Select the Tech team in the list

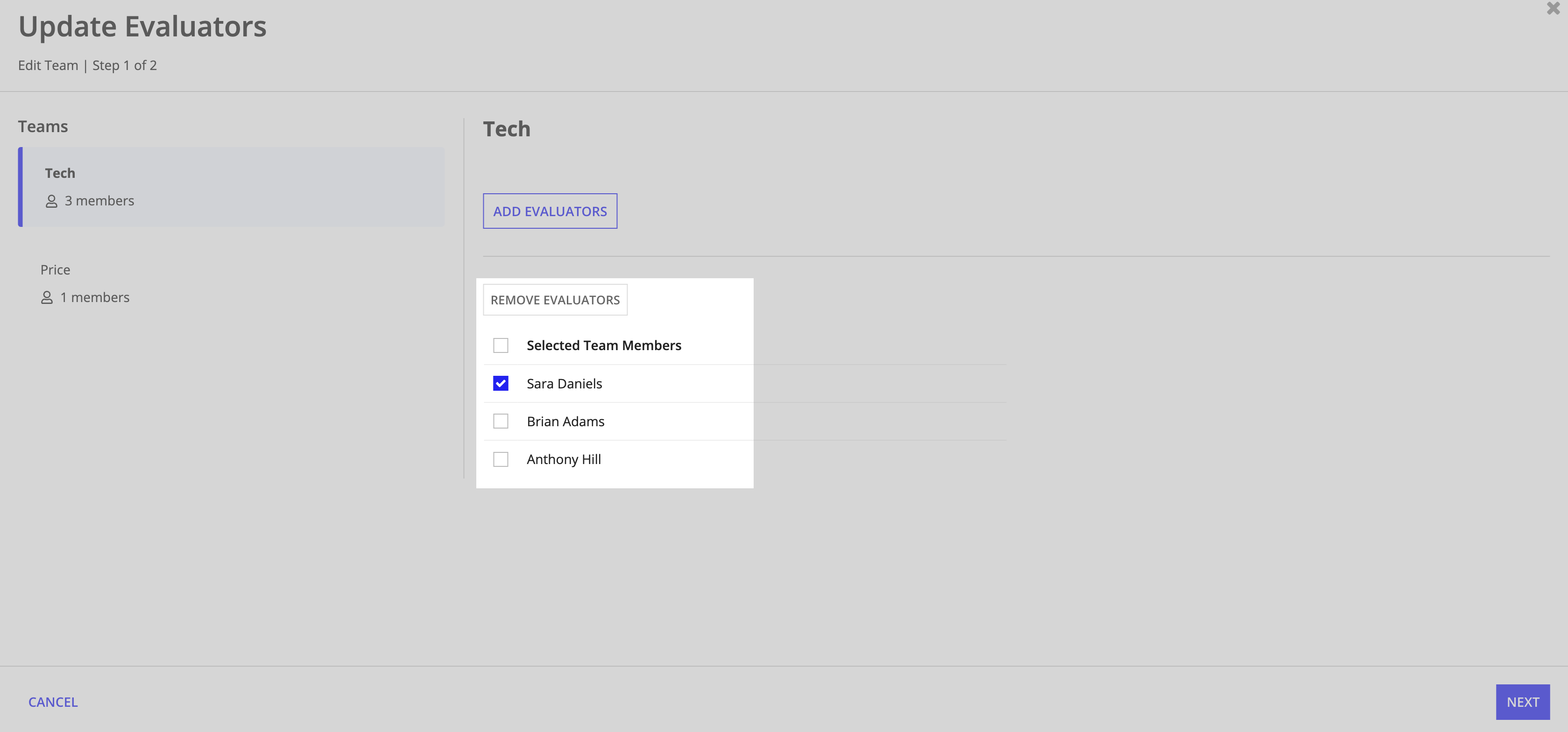[x=231, y=187]
